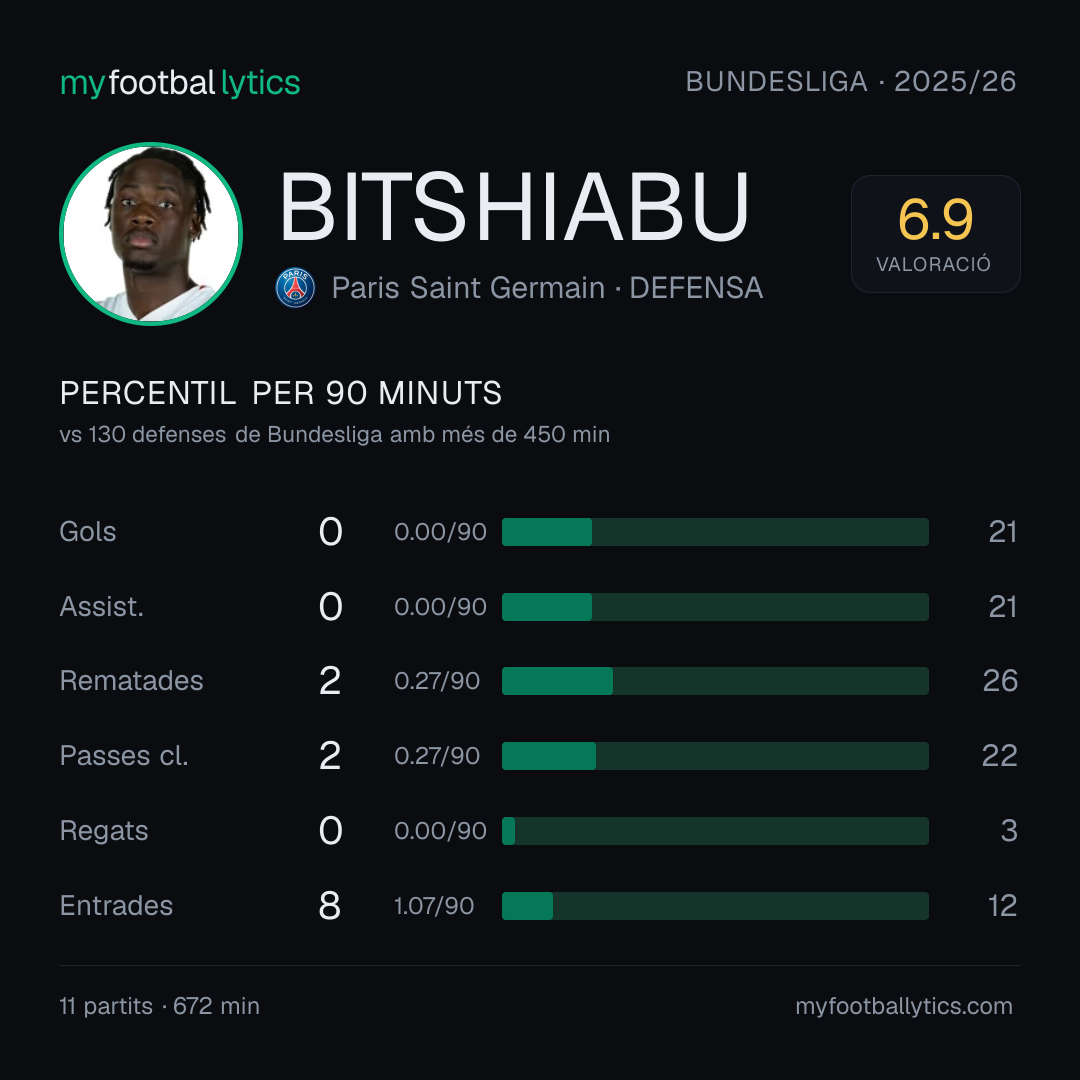Click the Entrades percentile bar

(715, 906)
